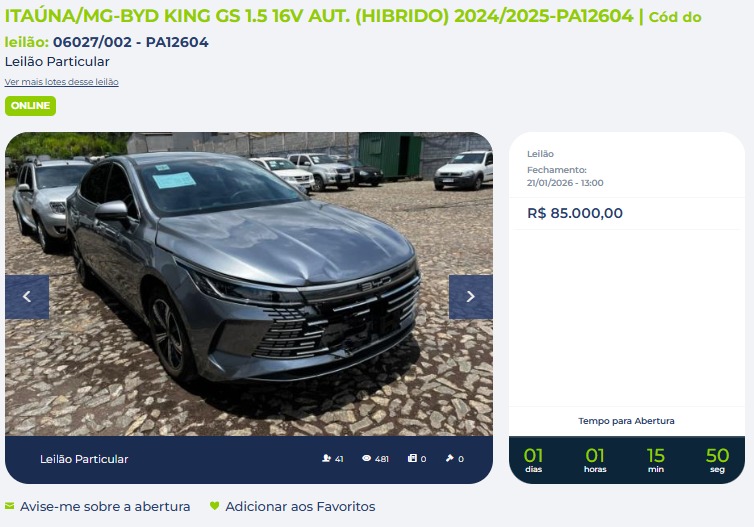Click the envelope notification icon
Screen dimensions: 754x527
click(x=10, y=506)
